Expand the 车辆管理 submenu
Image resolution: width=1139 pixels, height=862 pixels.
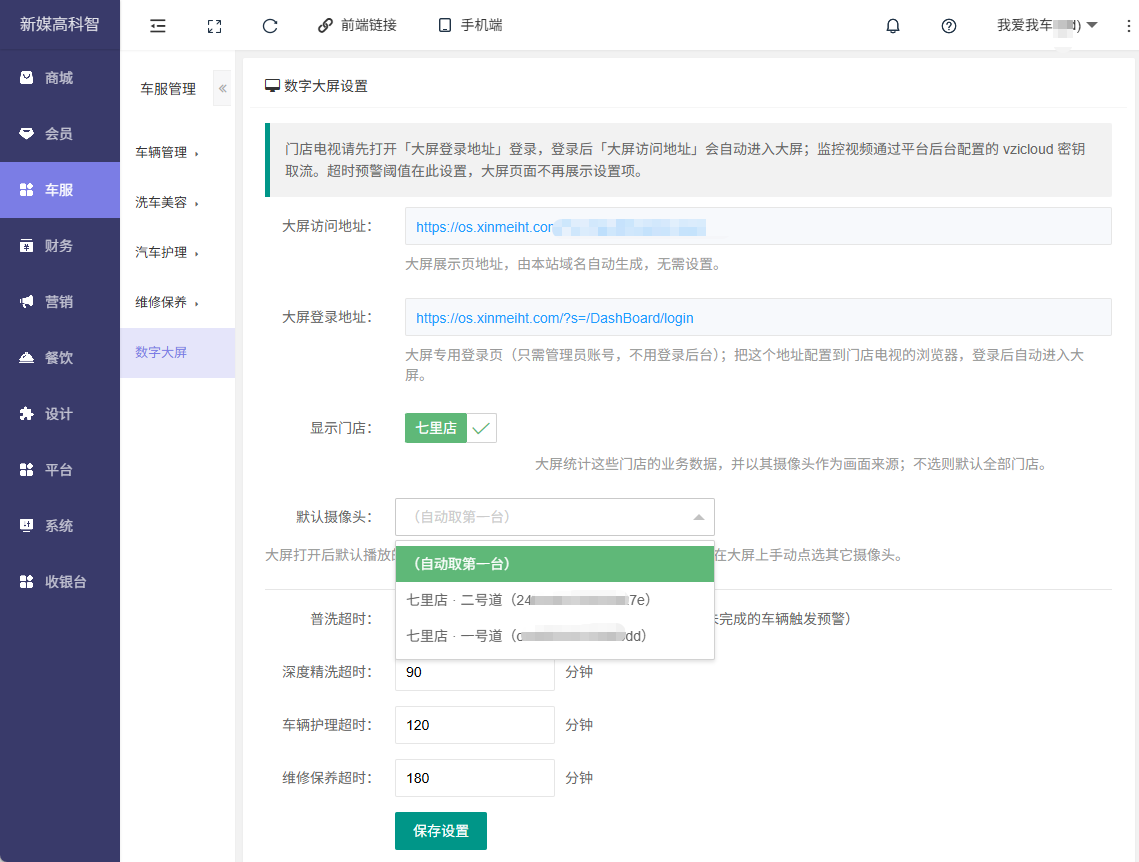[x=177, y=153]
